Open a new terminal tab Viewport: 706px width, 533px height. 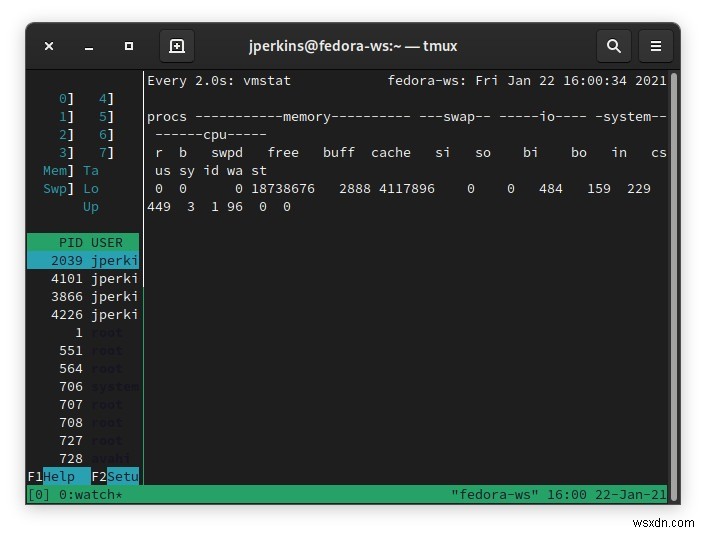point(177,46)
